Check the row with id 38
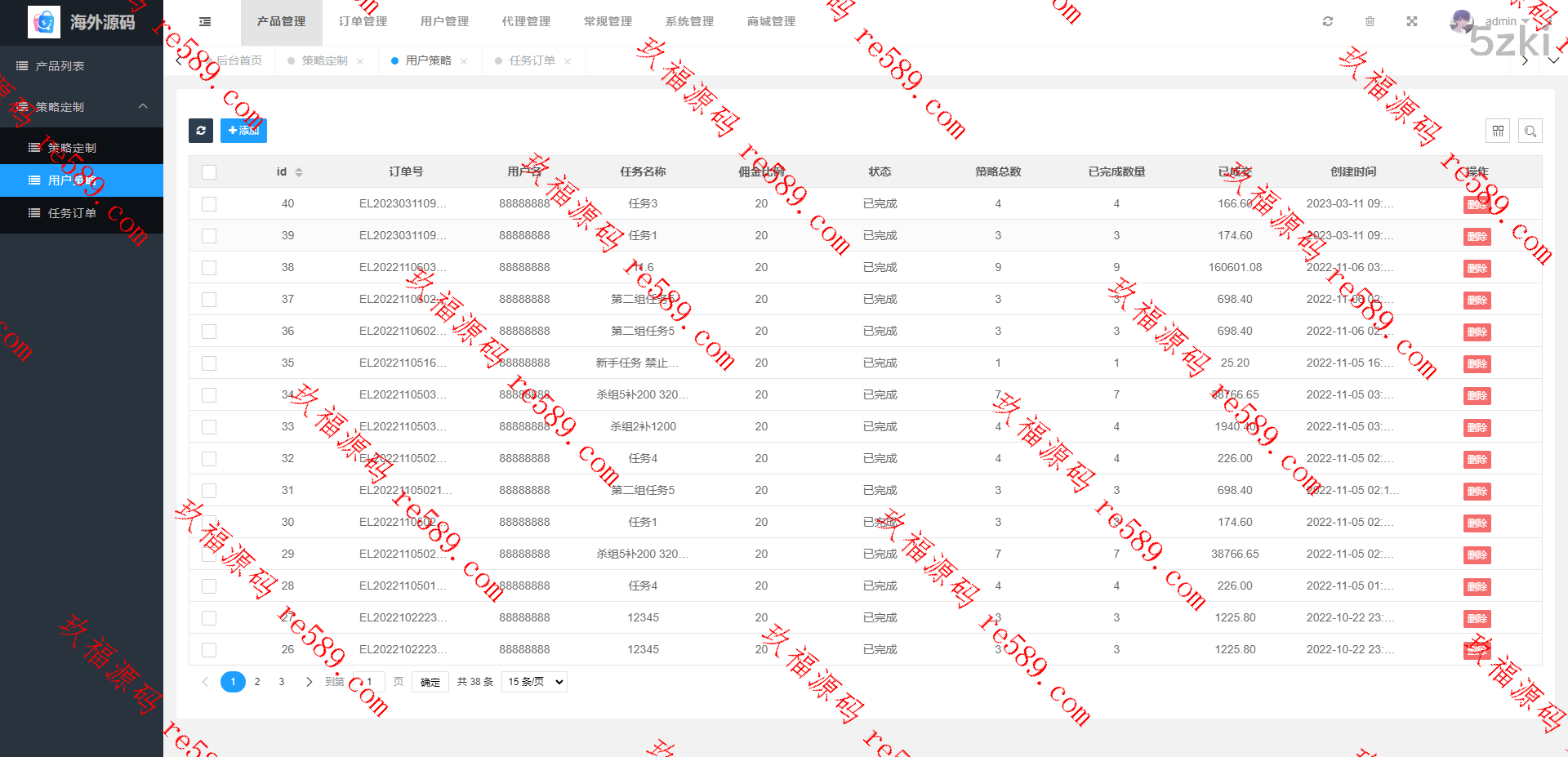The image size is (1568, 757). pyautogui.click(x=209, y=268)
